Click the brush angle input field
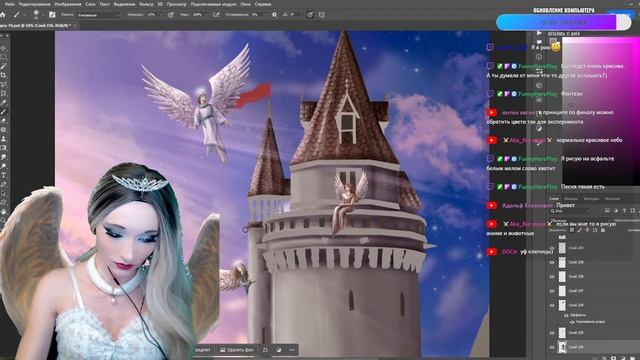 click(295, 15)
